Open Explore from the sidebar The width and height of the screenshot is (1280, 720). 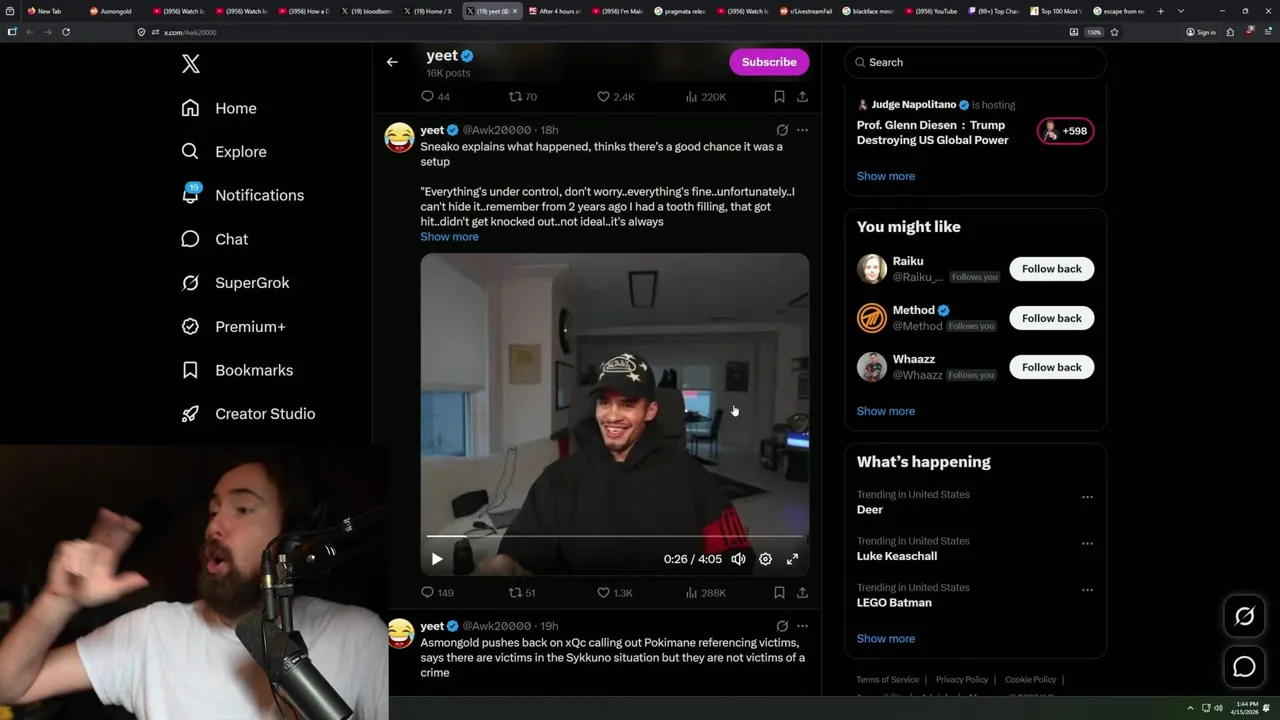point(223,152)
